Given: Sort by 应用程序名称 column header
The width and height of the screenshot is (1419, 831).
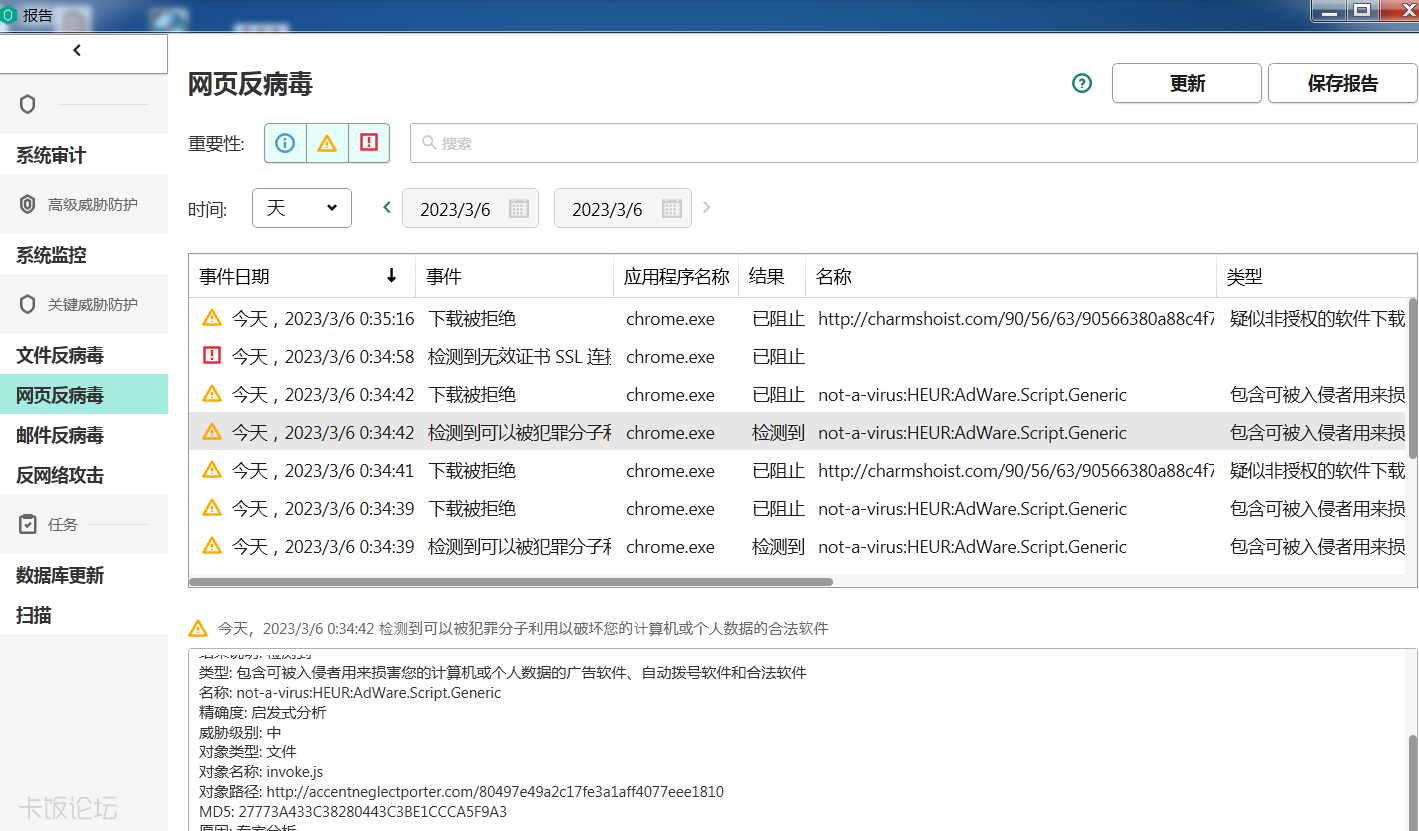Looking at the screenshot, I should [676, 277].
